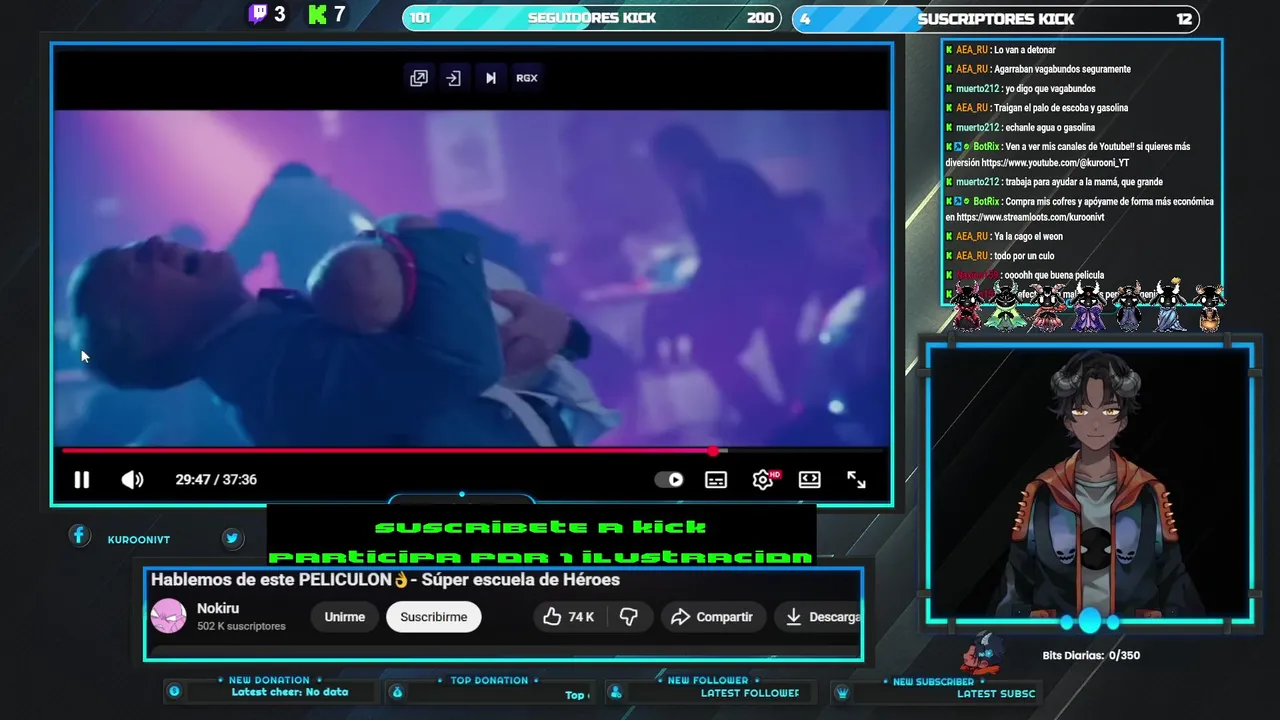Click the RGX button above the video

click(527, 78)
